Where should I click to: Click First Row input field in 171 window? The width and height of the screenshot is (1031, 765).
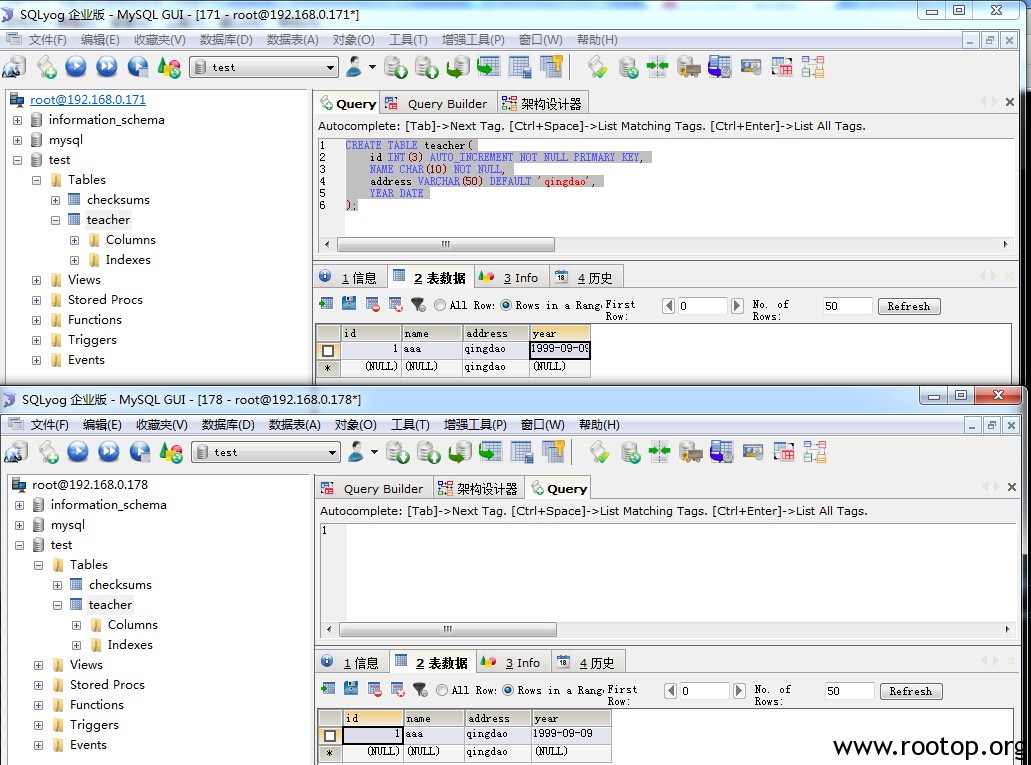coord(702,306)
